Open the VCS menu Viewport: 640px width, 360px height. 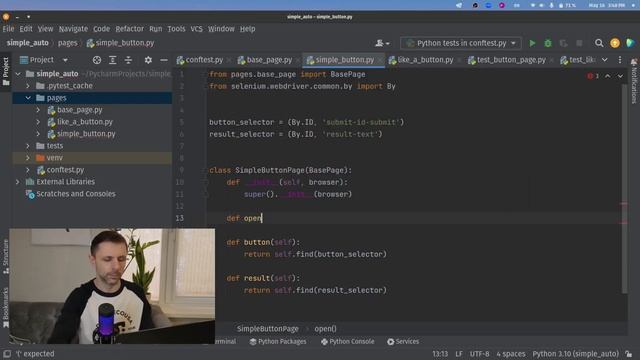196,29
